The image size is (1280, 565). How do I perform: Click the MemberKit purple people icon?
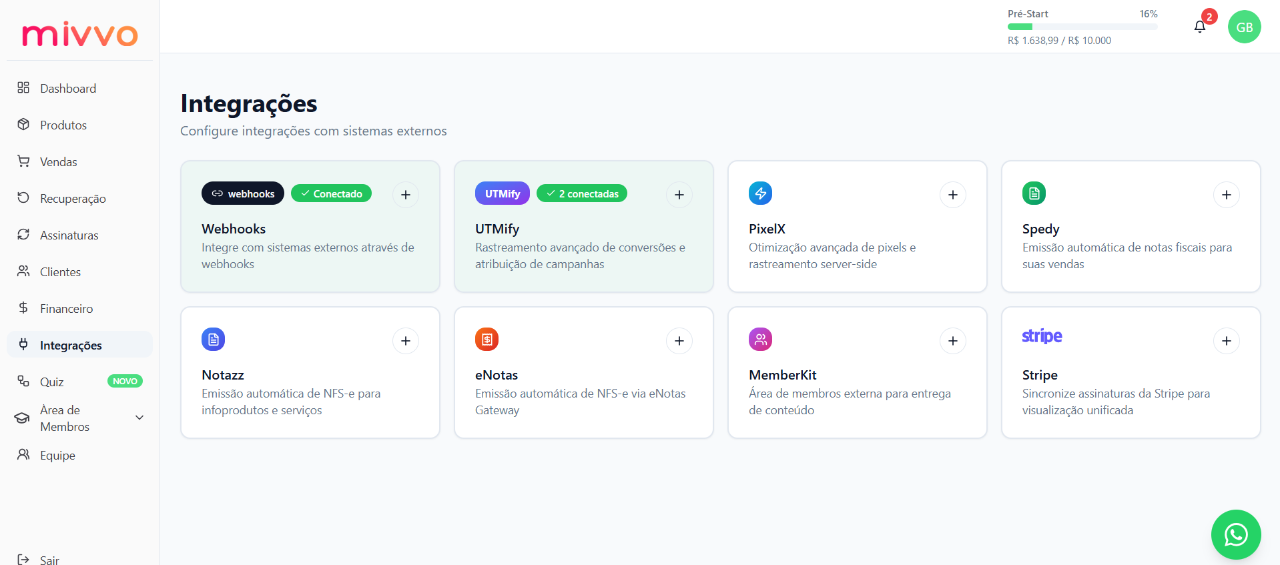click(760, 339)
